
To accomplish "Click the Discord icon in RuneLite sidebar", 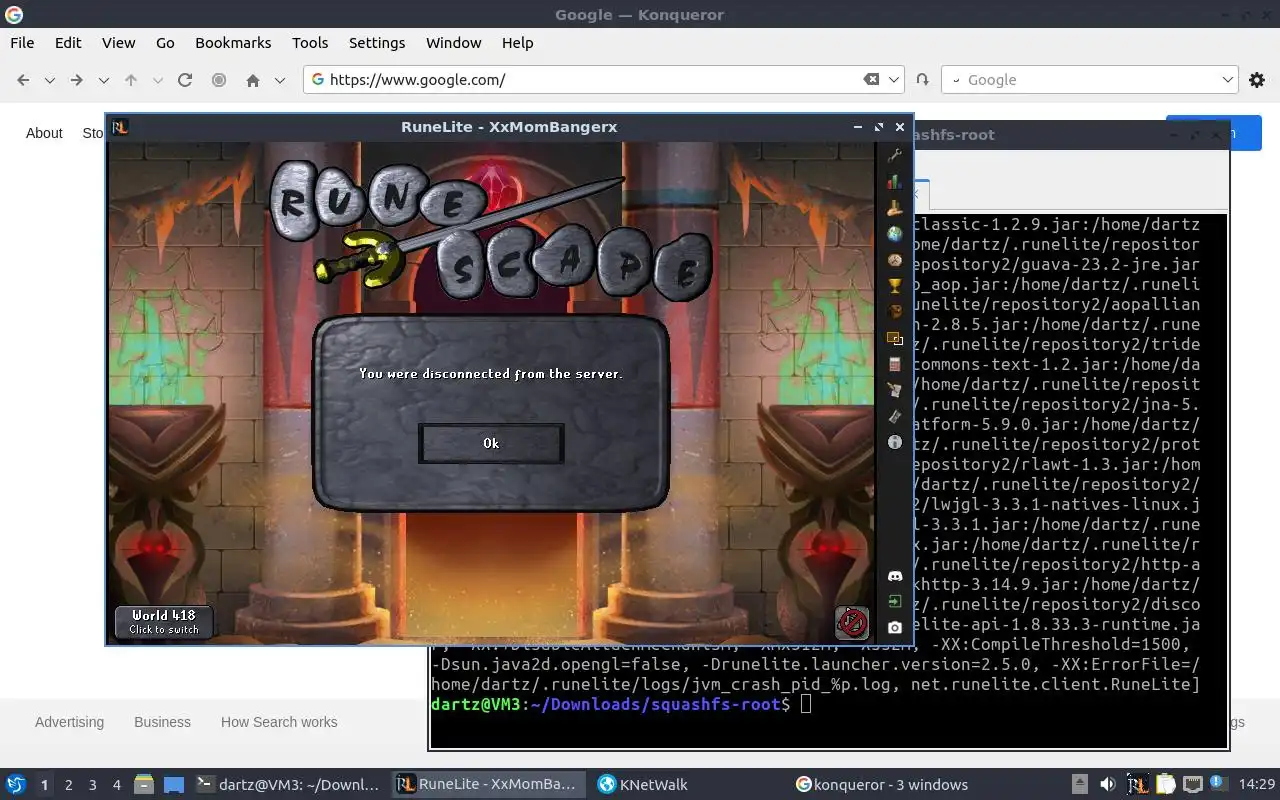I will (894, 576).
